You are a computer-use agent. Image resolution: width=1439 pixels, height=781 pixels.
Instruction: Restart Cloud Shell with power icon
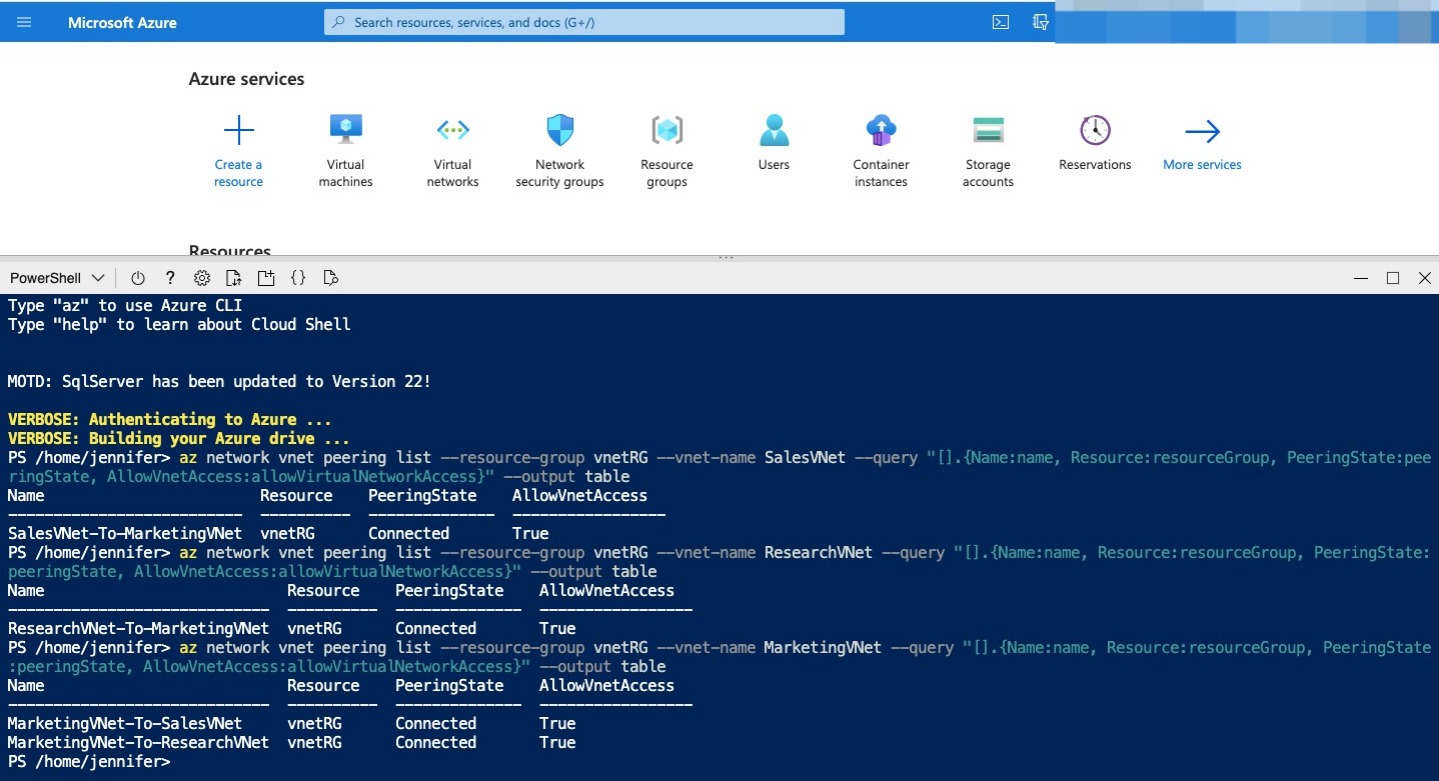pyautogui.click(x=138, y=278)
